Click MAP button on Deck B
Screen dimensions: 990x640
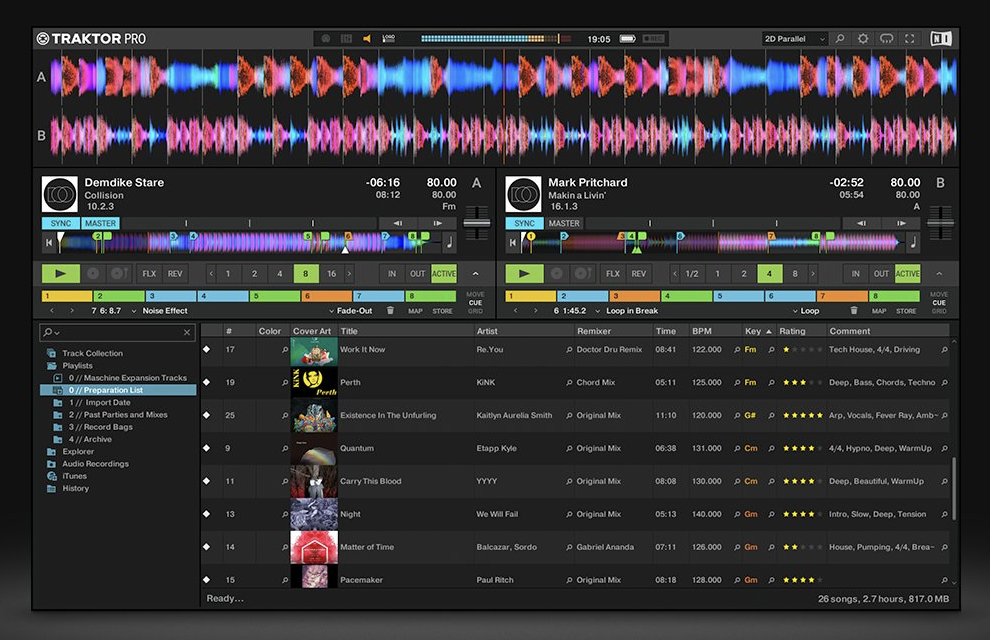click(879, 311)
